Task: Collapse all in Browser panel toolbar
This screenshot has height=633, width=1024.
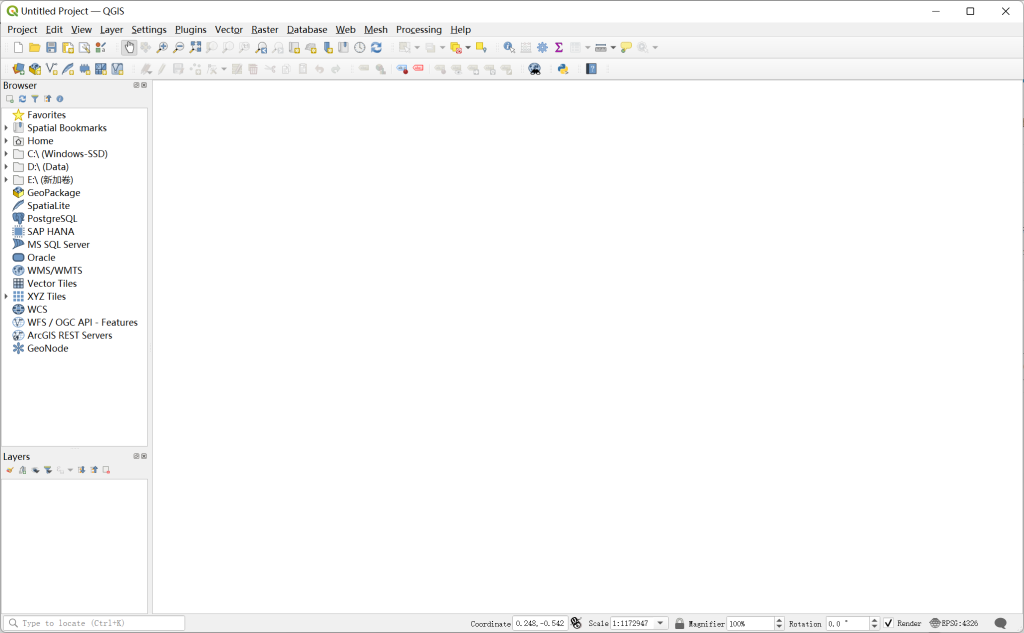Action: (x=47, y=99)
